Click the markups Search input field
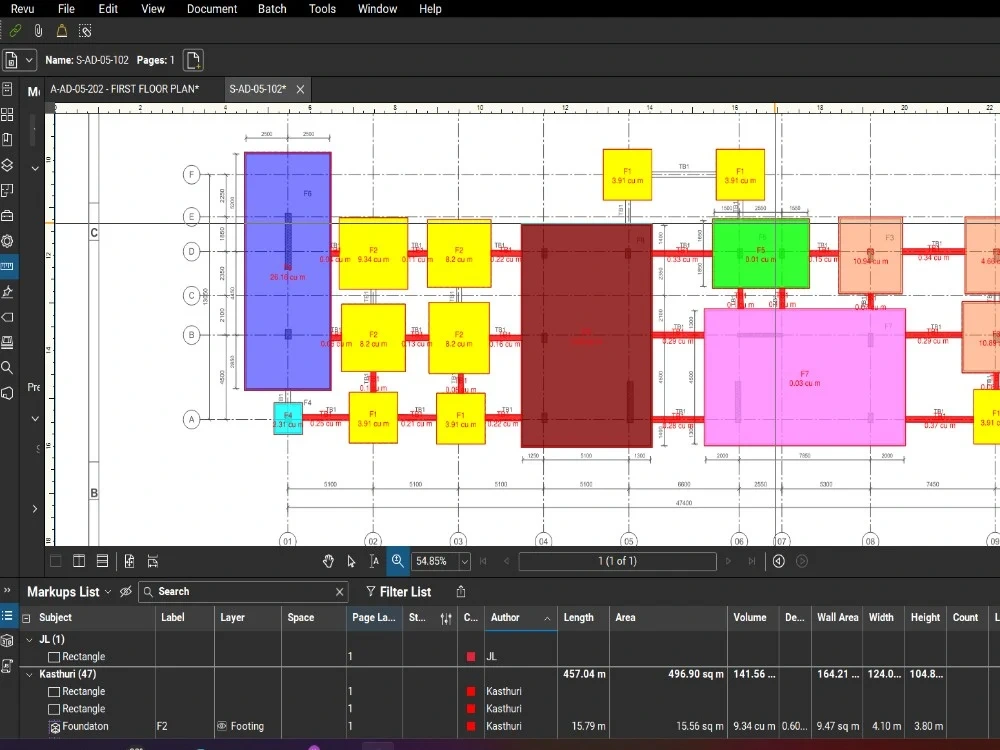The height and width of the screenshot is (750, 1000). click(x=244, y=592)
